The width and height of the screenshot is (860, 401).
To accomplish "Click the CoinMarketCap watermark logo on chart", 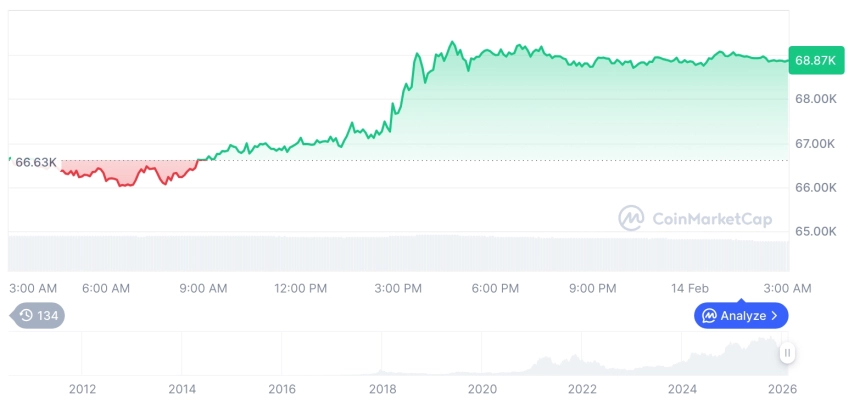I will pyautogui.click(x=631, y=217).
